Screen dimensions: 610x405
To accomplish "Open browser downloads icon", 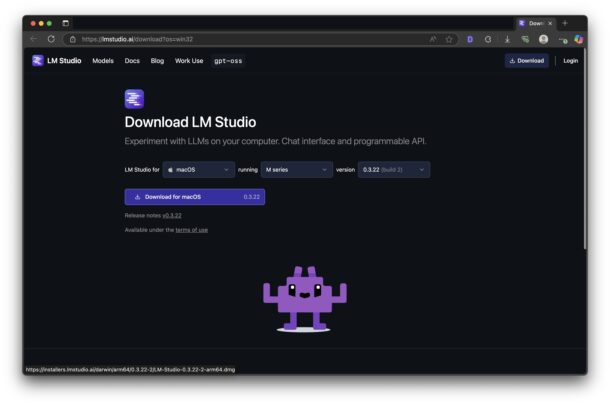I will point(507,39).
